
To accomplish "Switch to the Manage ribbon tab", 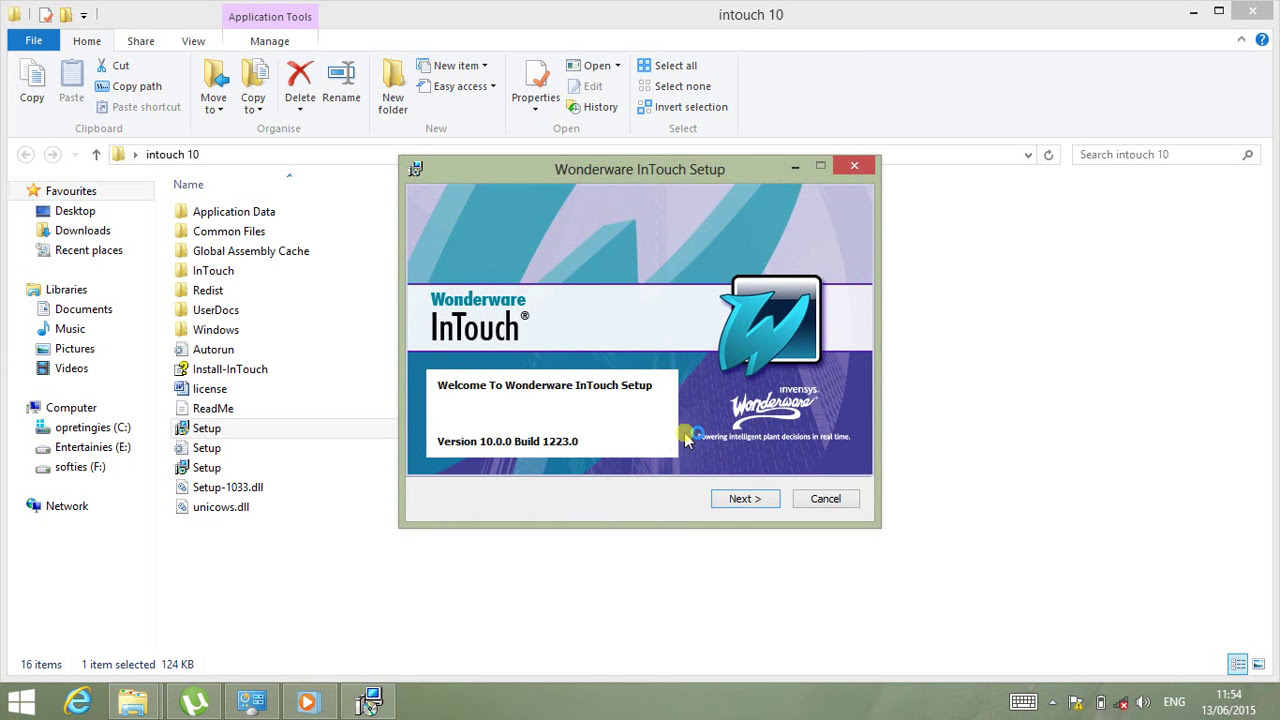I will [x=270, y=41].
